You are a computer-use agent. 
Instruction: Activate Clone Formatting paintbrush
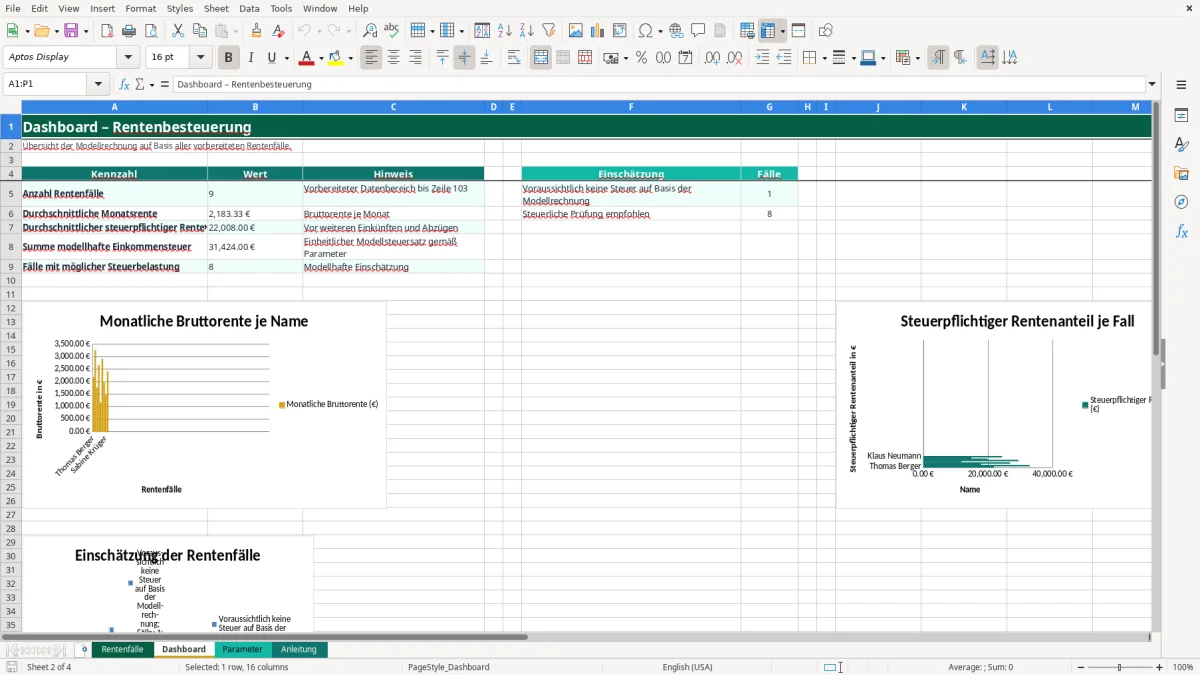pyautogui.click(x=256, y=31)
